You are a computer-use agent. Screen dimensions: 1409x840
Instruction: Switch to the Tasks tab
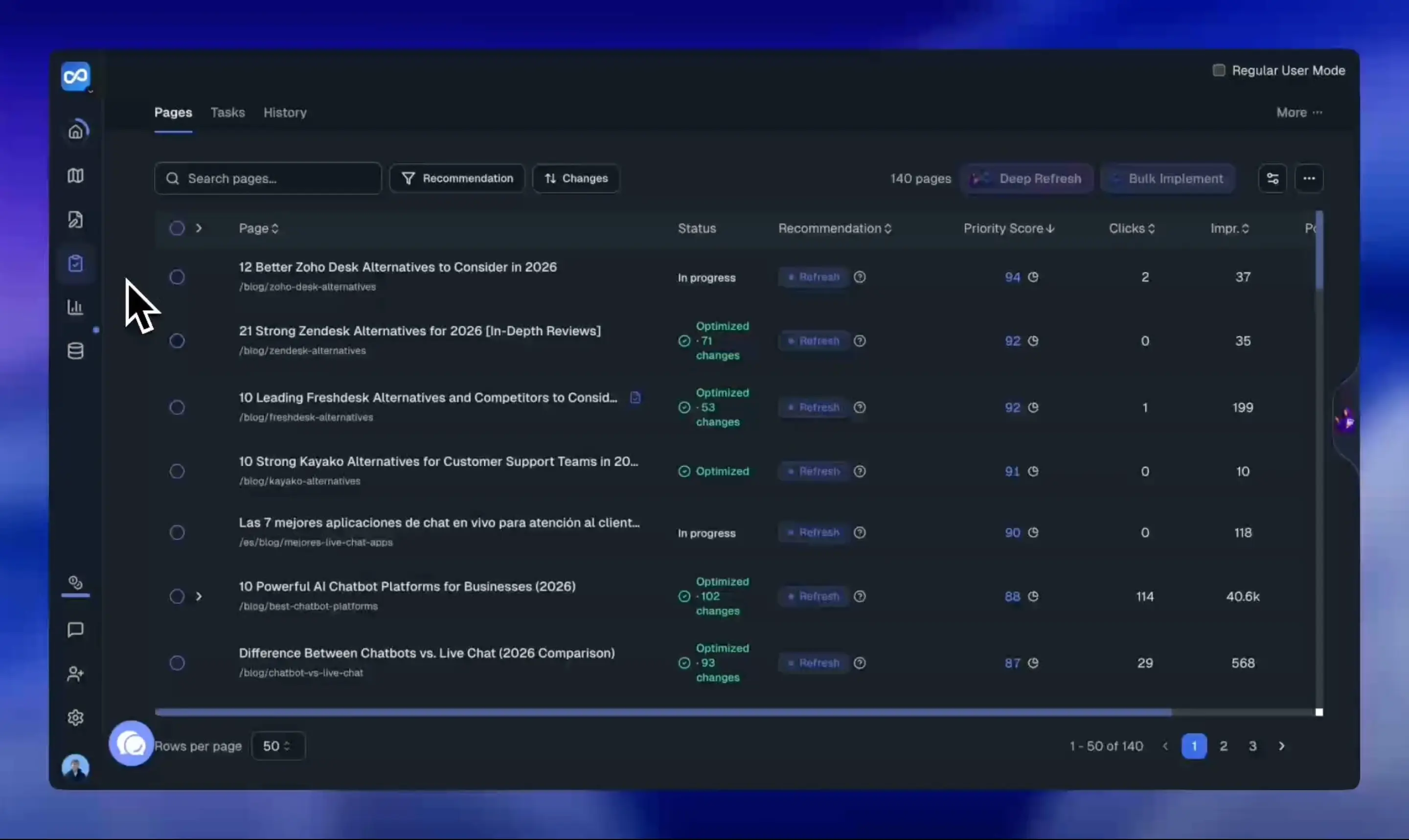227,113
